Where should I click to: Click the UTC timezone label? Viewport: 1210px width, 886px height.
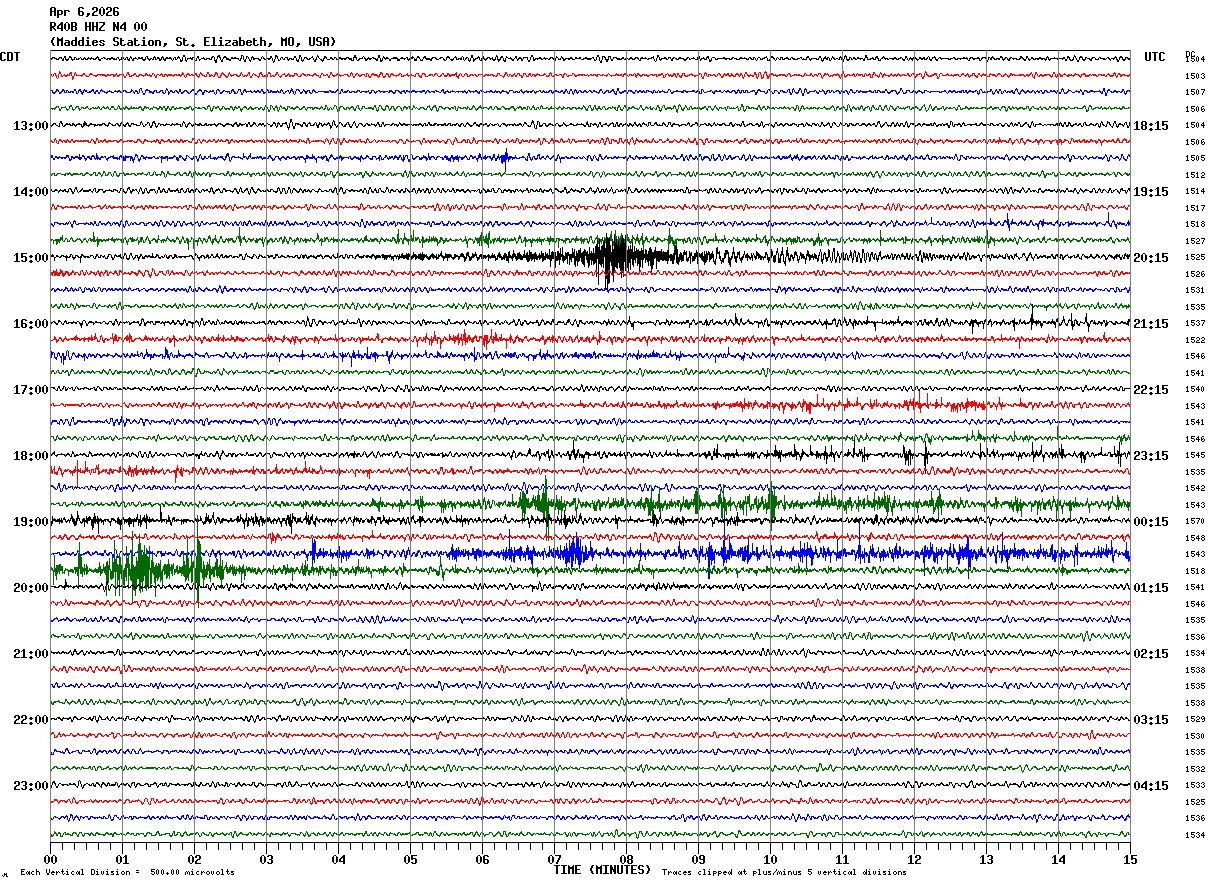(1155, 57)
